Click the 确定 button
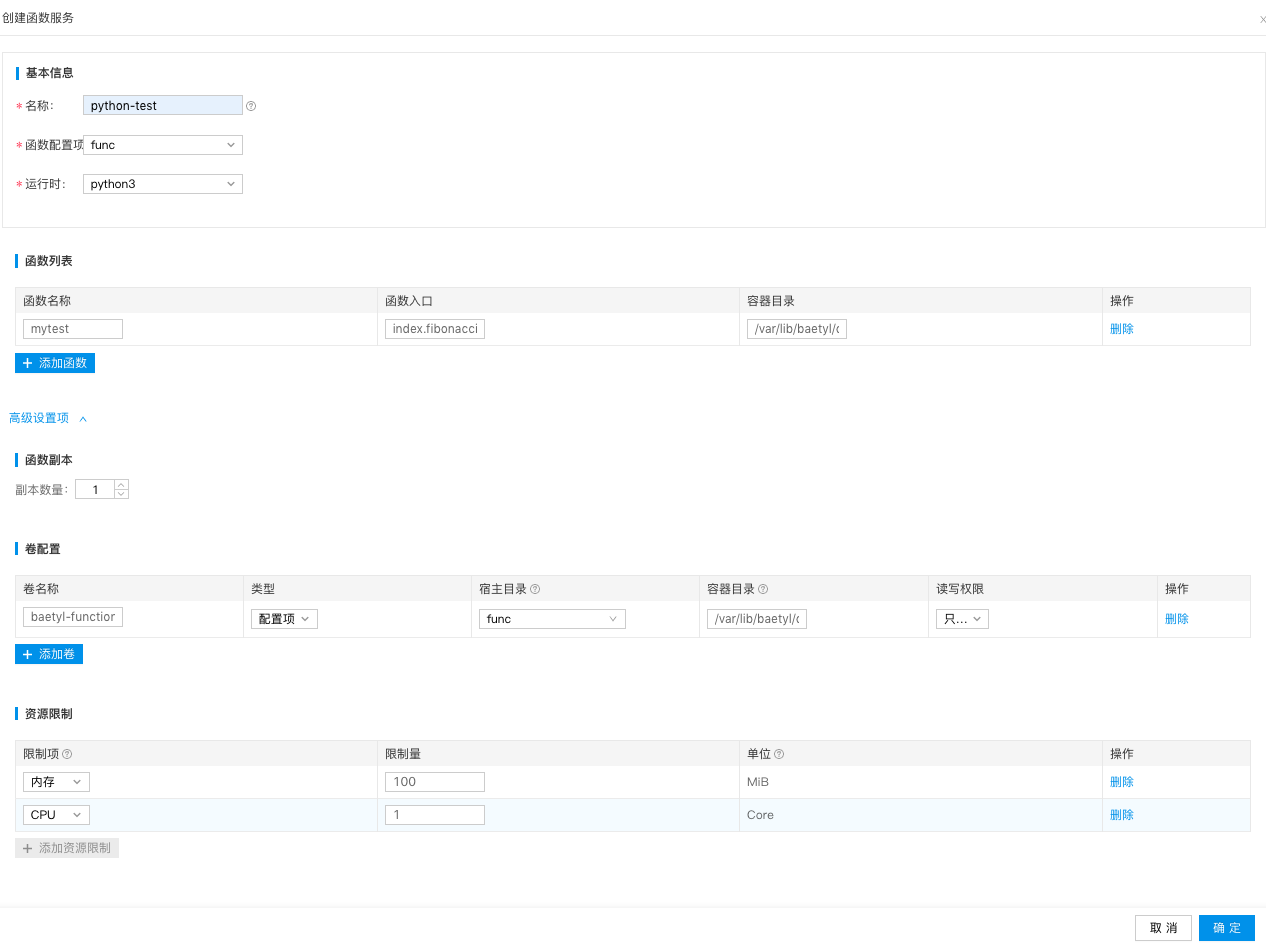The height and width of the screenshot is (945, 1266). [x=1227, y=928]
